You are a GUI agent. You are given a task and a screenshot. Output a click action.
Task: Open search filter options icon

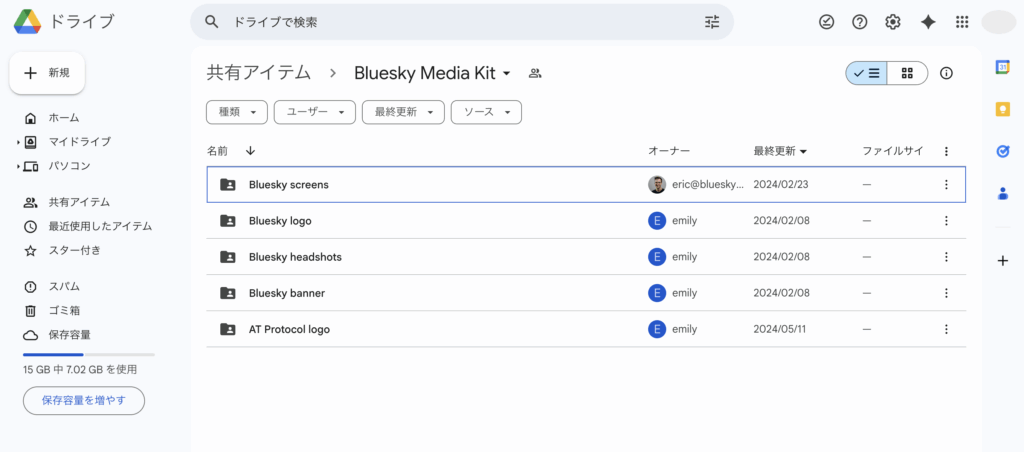(x=712, y=22)
